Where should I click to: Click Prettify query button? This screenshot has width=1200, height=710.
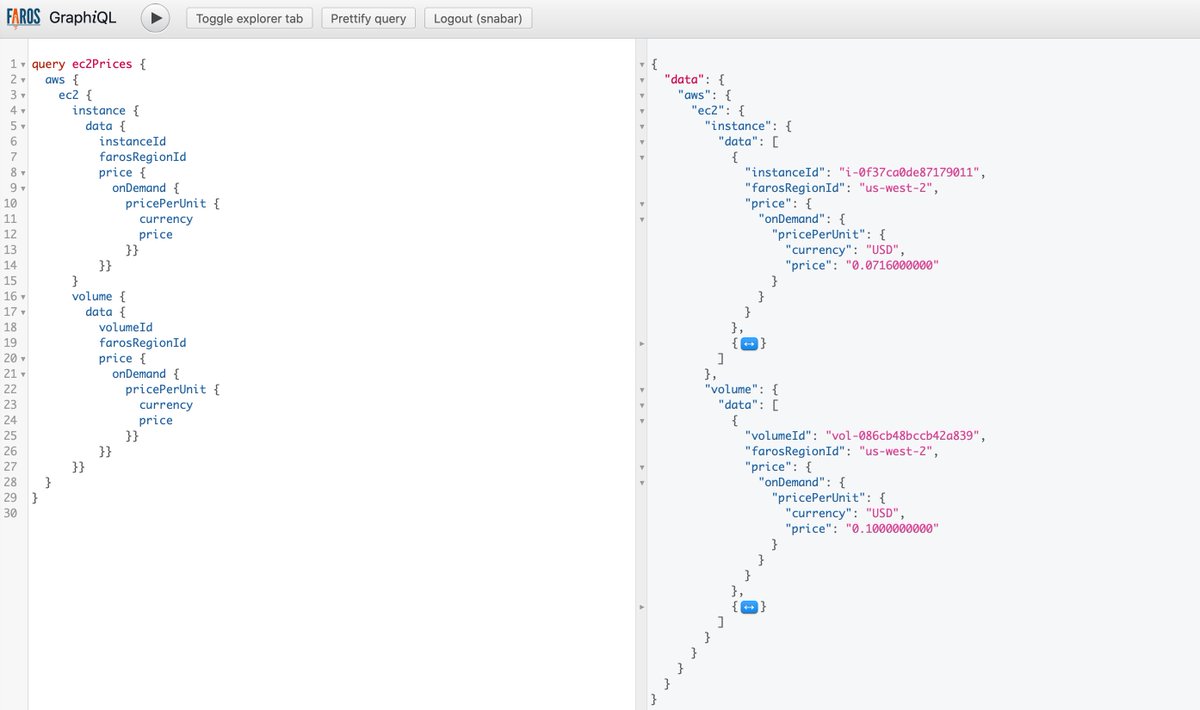pos(368,18)
